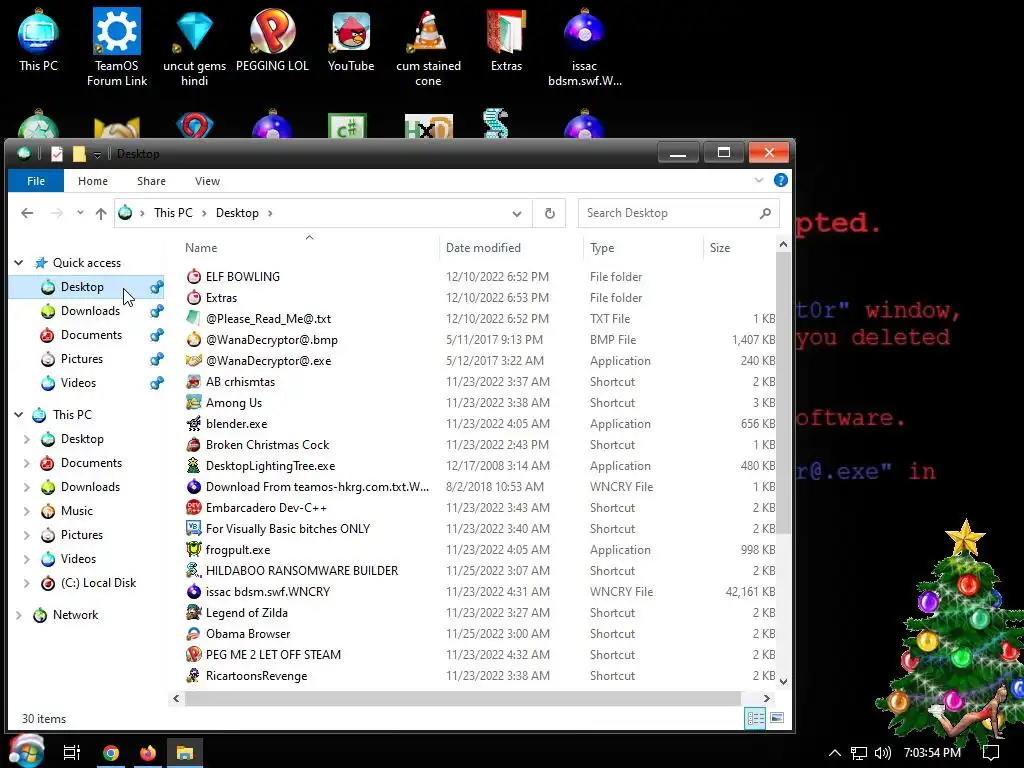Expand the ribbon chevron
The image size is (1024, 768).
click(x=759, y=180)
